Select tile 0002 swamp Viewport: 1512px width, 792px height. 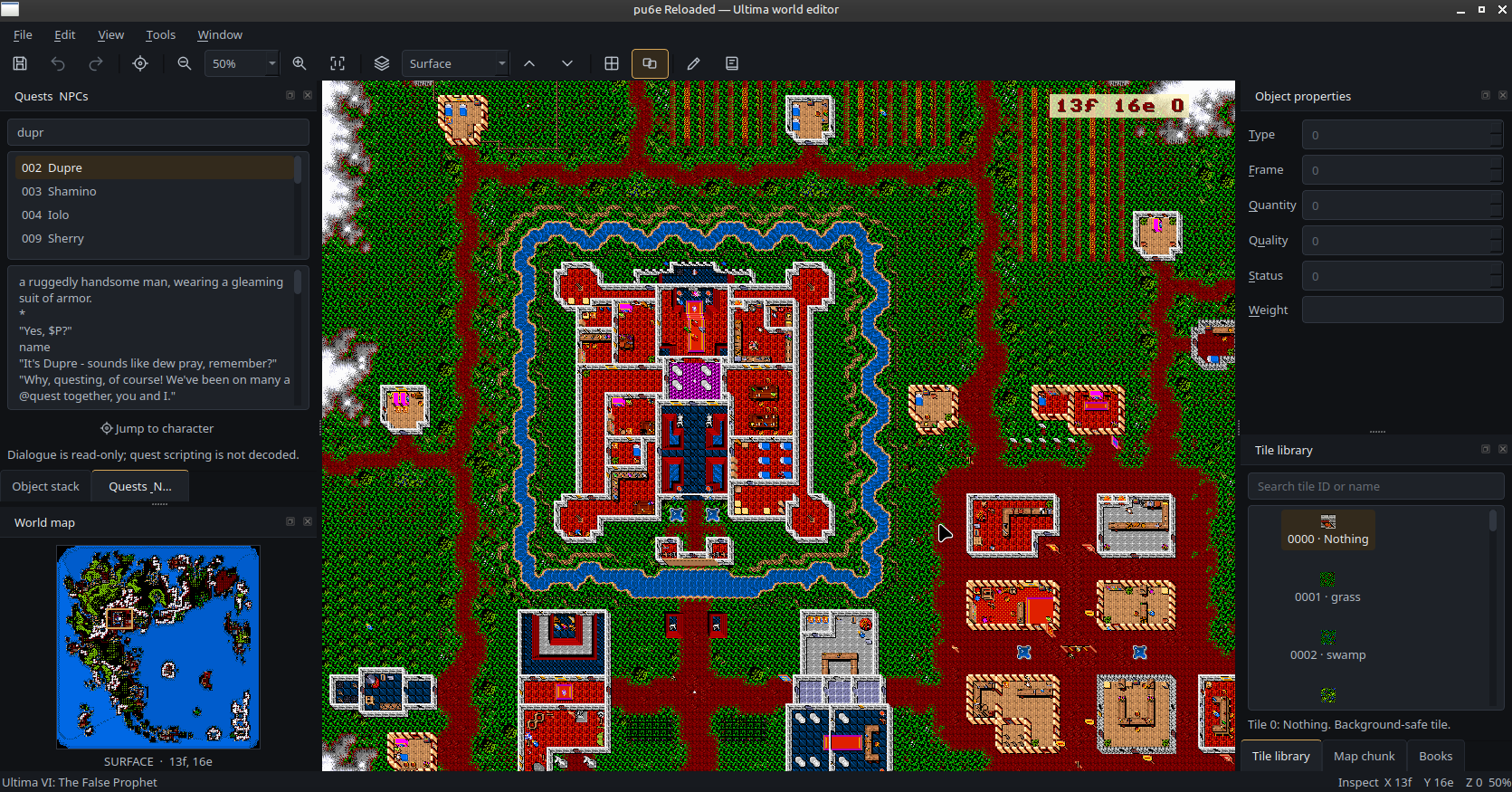(x=1327, y=645)
